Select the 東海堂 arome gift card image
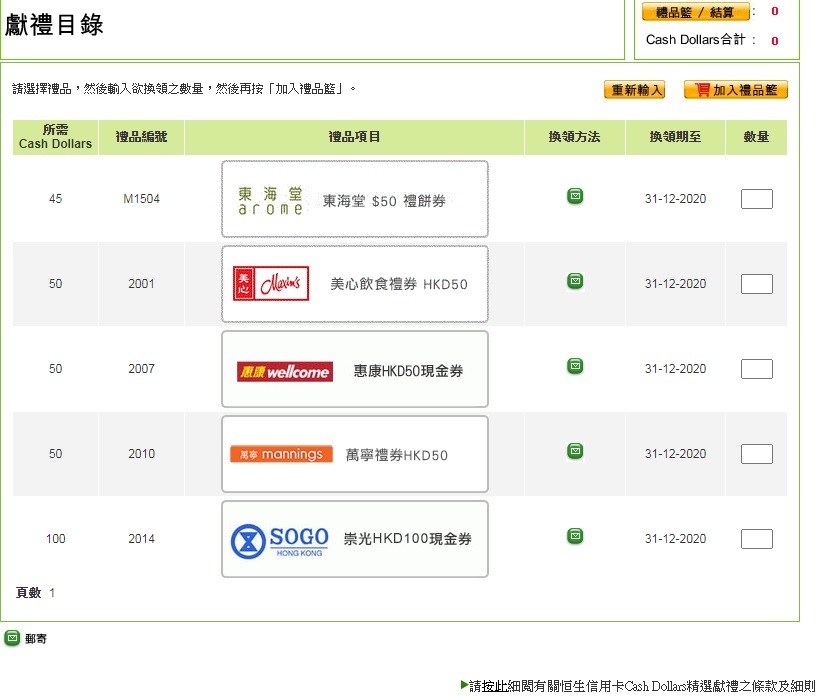The image size is (824, 700). click(355, 199)
